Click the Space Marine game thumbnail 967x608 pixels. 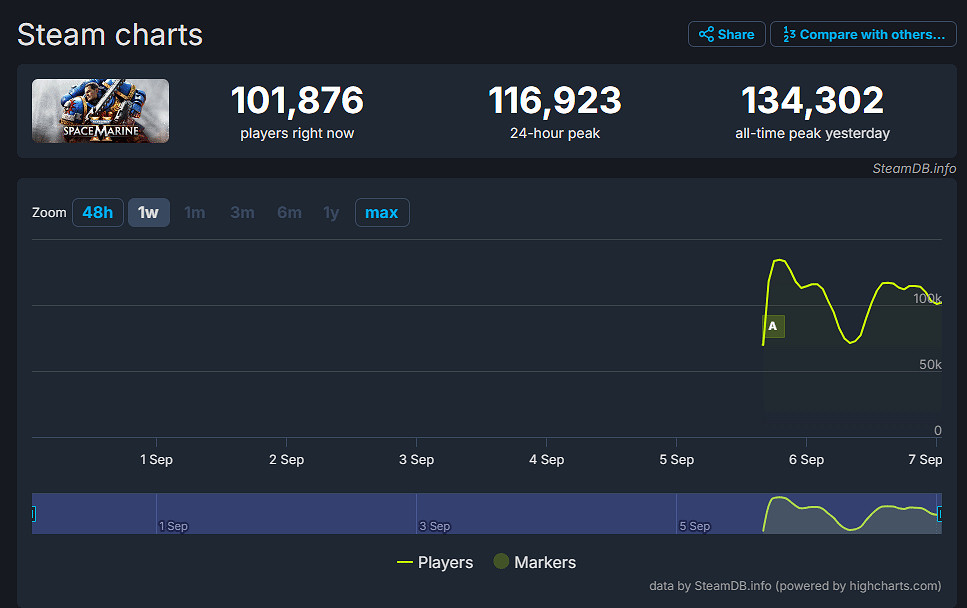[100, 111]
